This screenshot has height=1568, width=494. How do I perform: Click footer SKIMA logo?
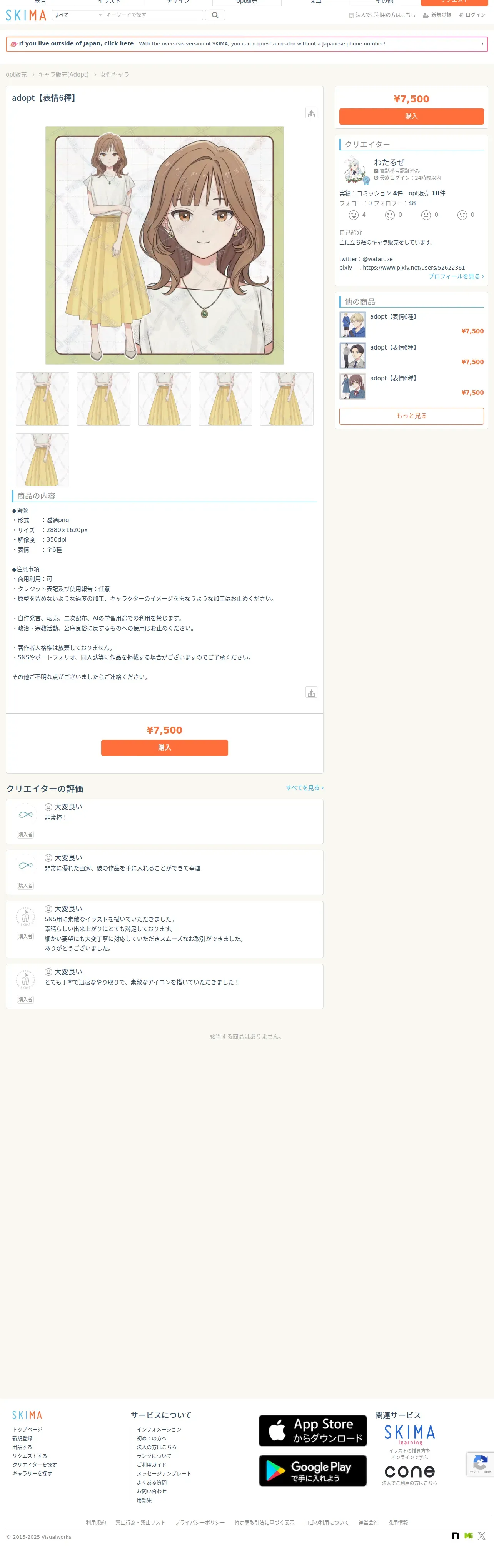point(27,1415)
